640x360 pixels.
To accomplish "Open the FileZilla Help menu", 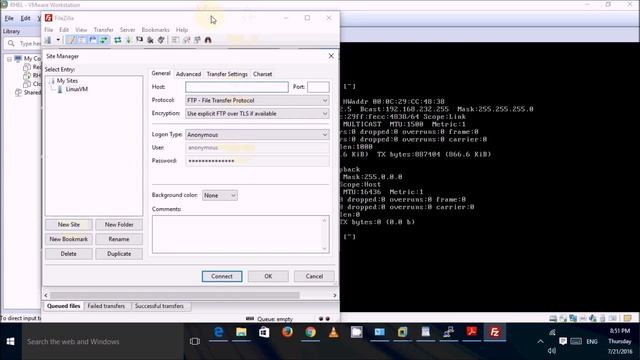I will pos(182,30).
